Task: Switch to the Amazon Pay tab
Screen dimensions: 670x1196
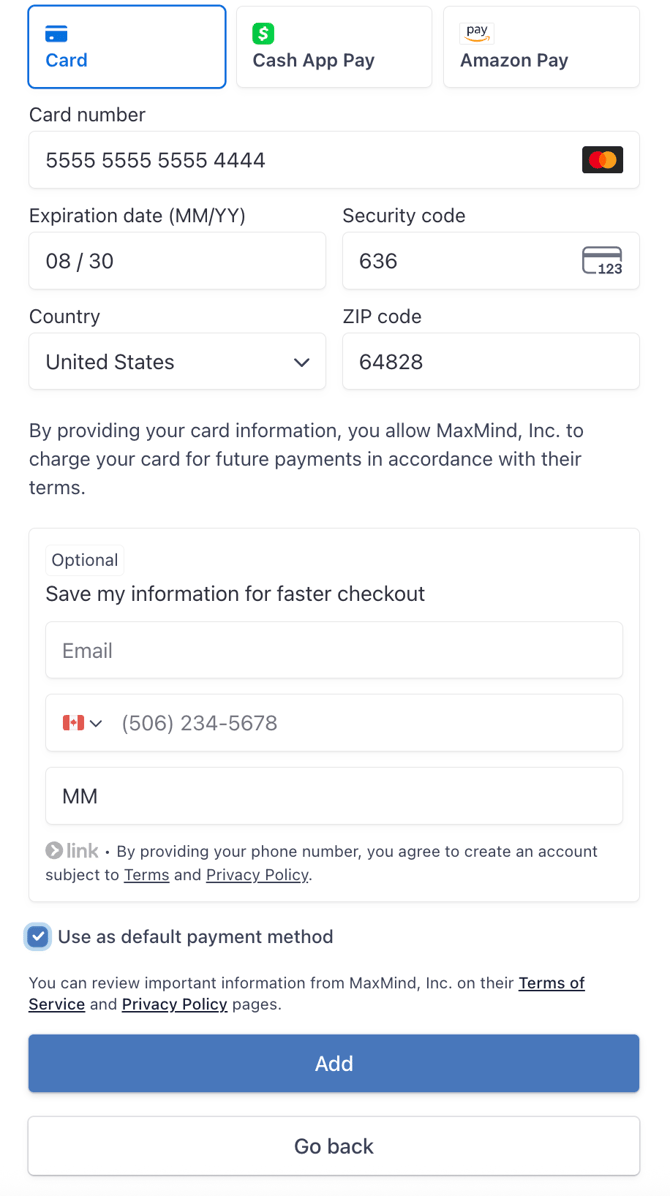Action: [x=541, y=47]
